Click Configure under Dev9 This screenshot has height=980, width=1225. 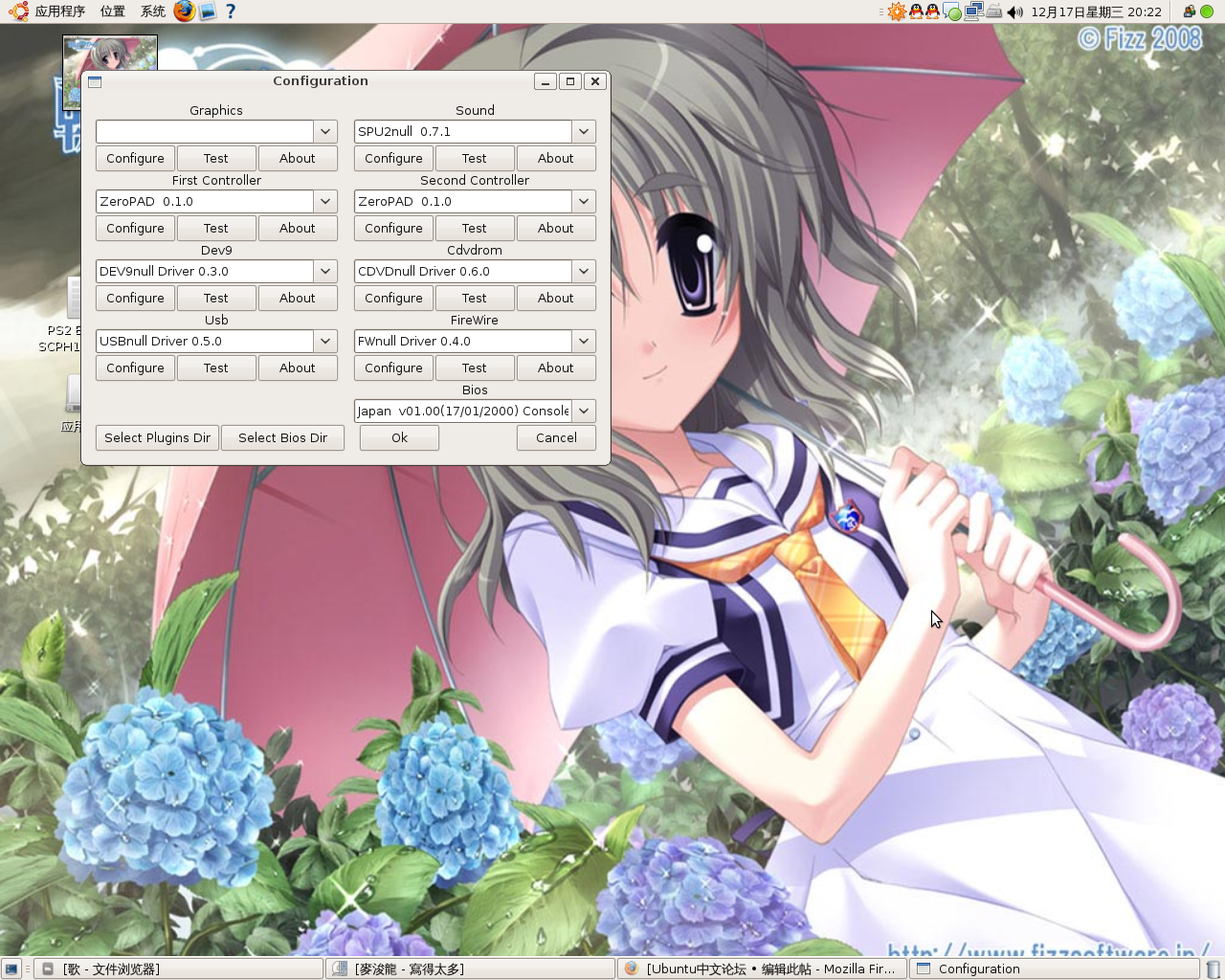tap(135, 298)
